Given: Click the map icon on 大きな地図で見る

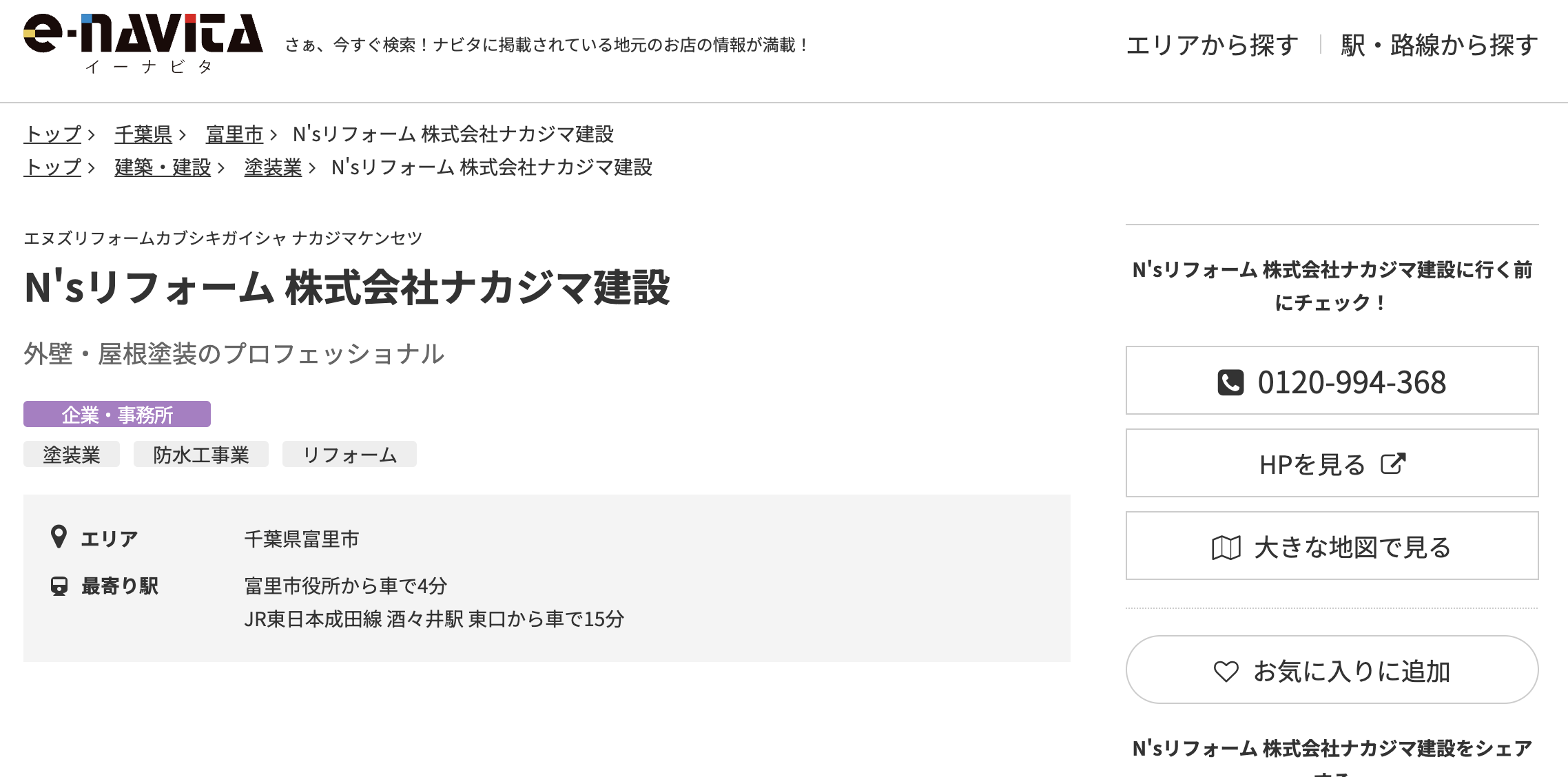Looking at the screenshot, I should (1226, 548).
